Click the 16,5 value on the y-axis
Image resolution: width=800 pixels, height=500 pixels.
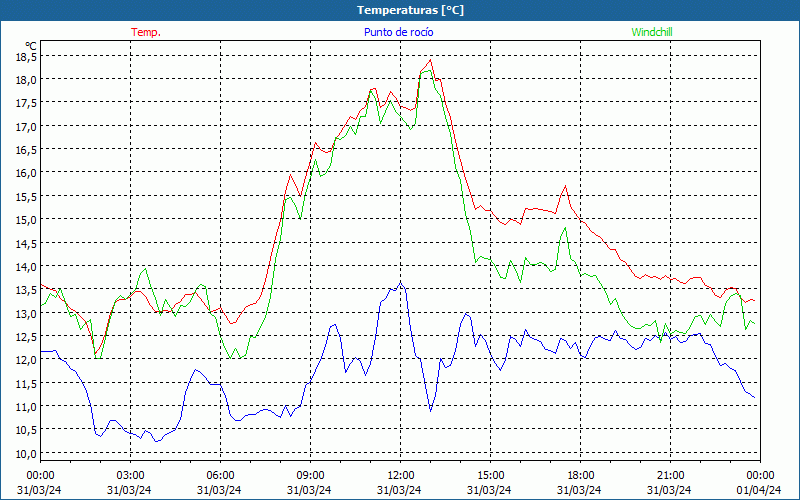point(26,150)
